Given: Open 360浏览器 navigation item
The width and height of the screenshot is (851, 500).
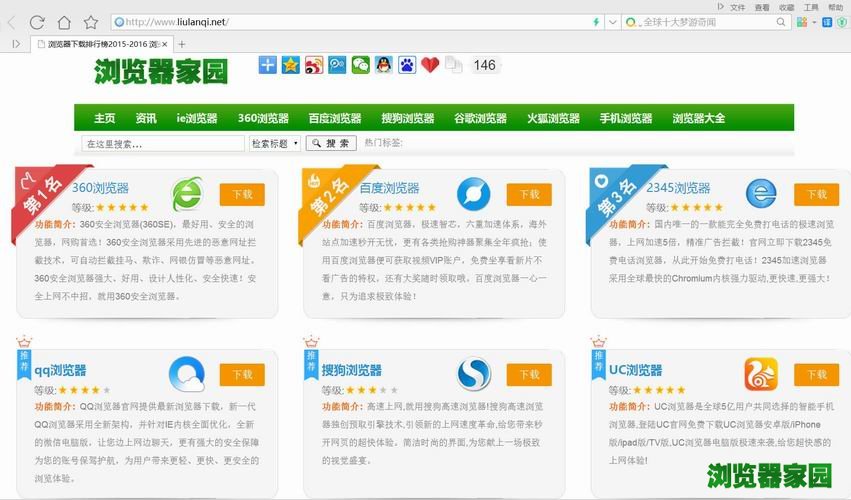Looking at the screenshot, I should [263, 118].
